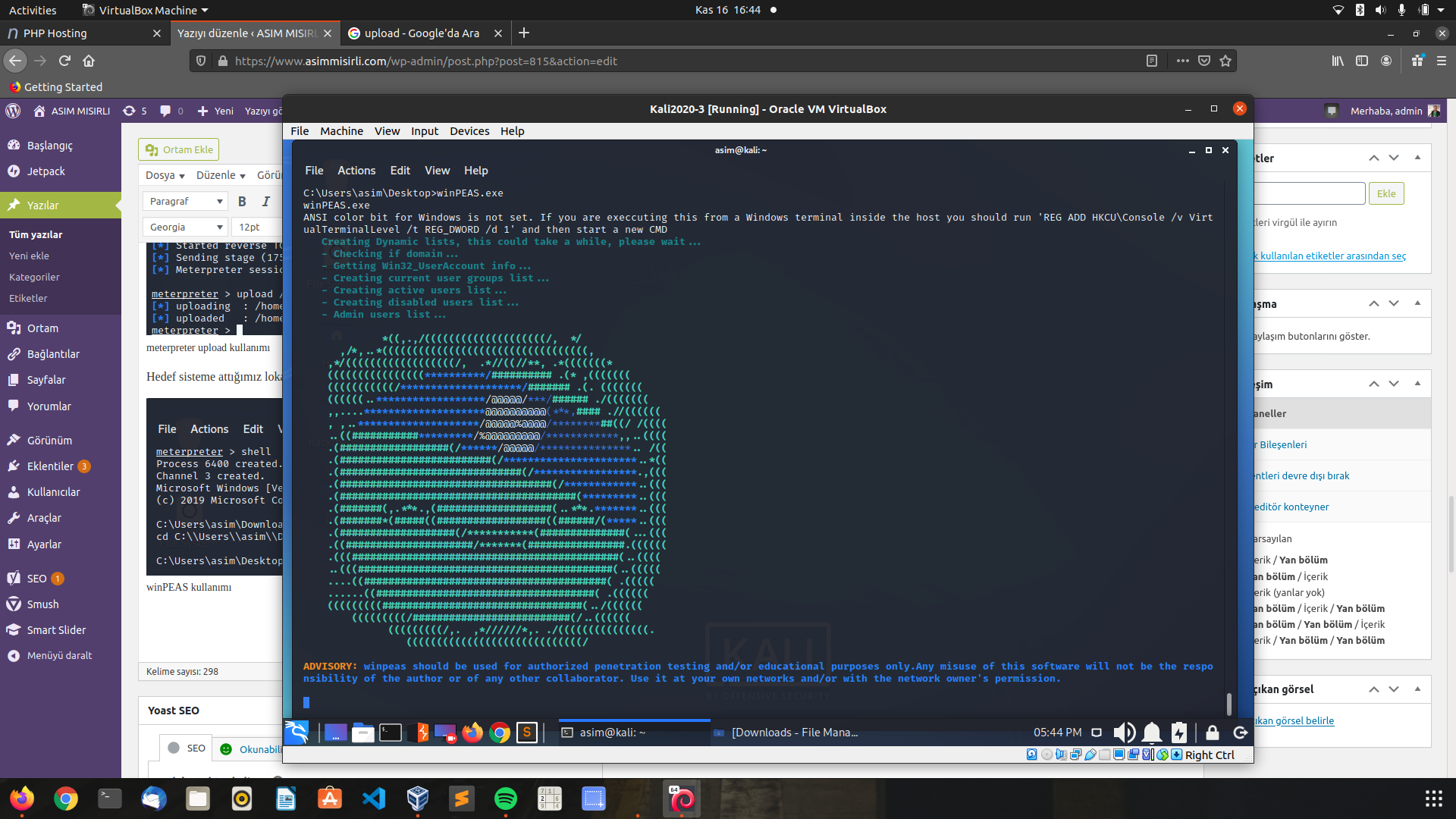Launch Burp Suite from Kali panel
The height and width of the screenshot is (819, 1456).
click(419, 733)
